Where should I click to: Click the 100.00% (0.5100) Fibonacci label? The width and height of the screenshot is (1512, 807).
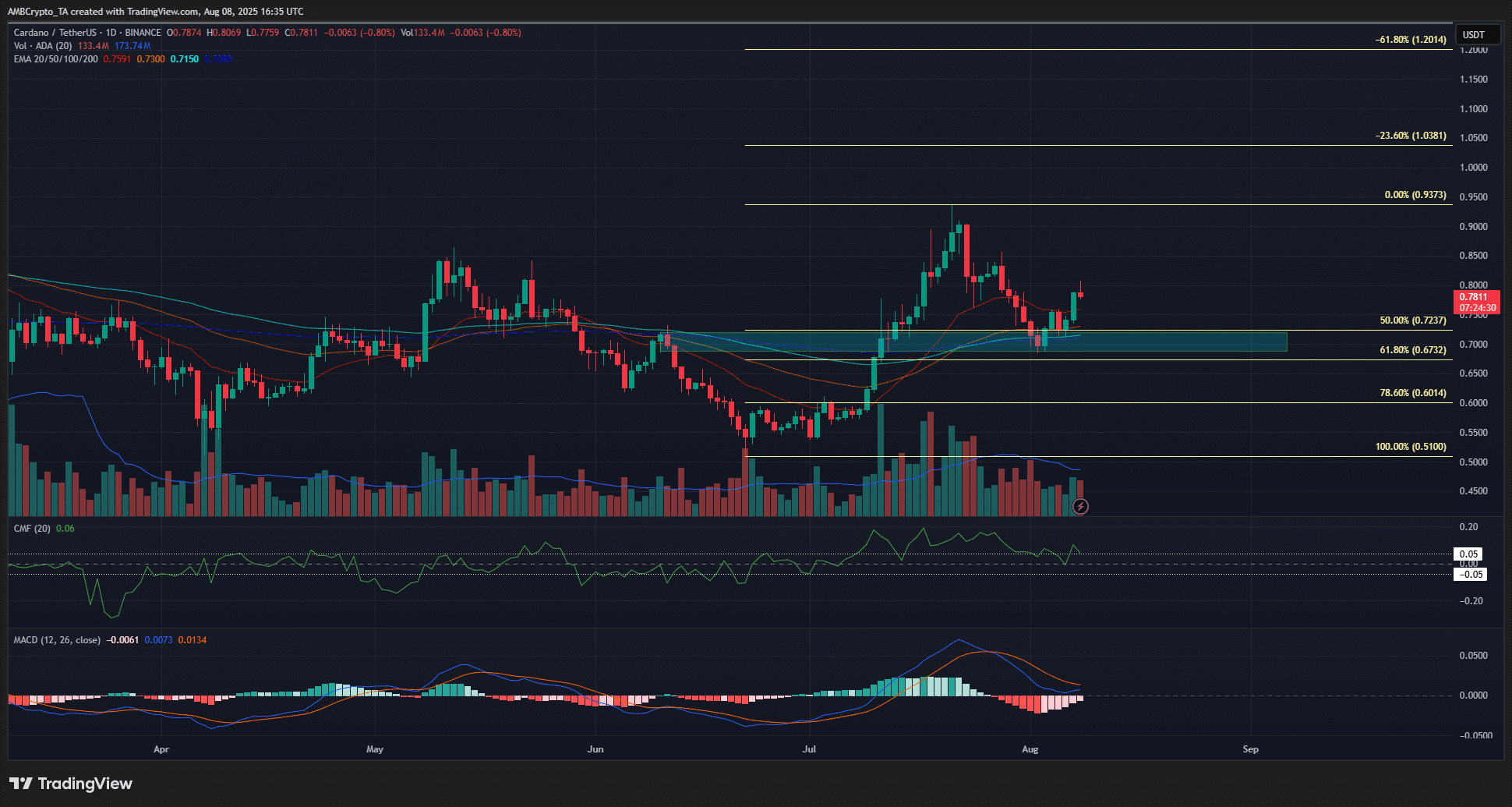click(x=1411, y=447)
